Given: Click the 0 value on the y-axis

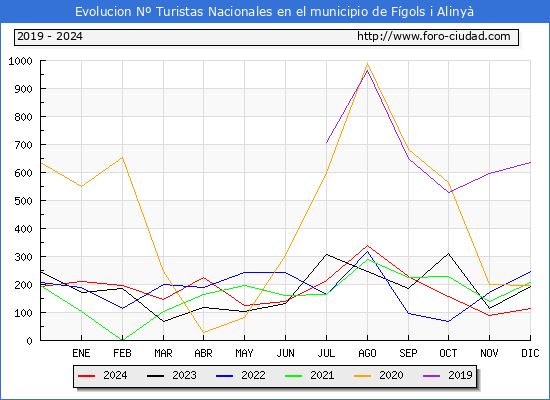Looking at the screenshot, I should coord(29,341).
